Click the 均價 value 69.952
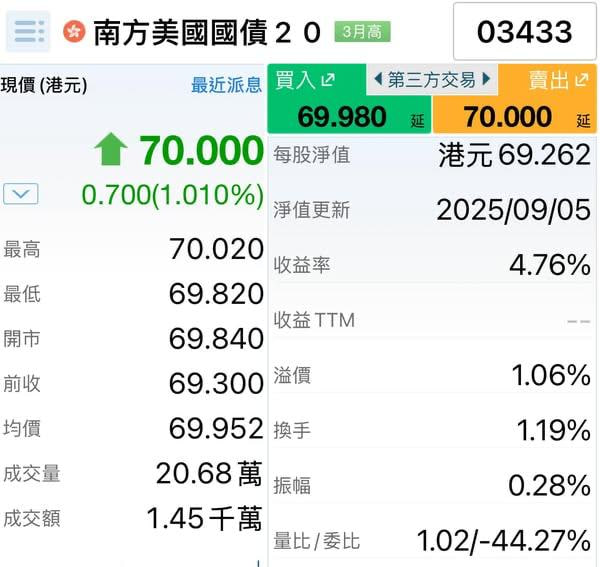Viewport: 600px width, 567px height. point(217,428)
